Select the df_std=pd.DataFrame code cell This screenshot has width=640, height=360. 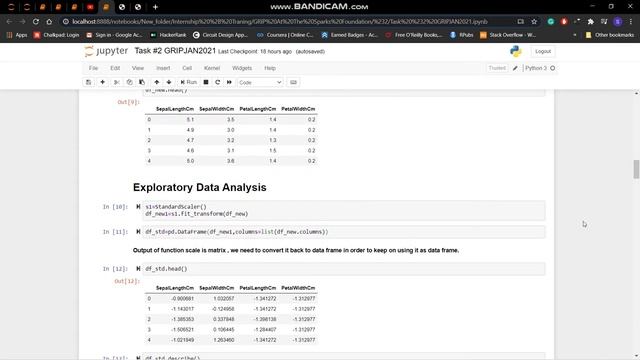coord(344,232)
